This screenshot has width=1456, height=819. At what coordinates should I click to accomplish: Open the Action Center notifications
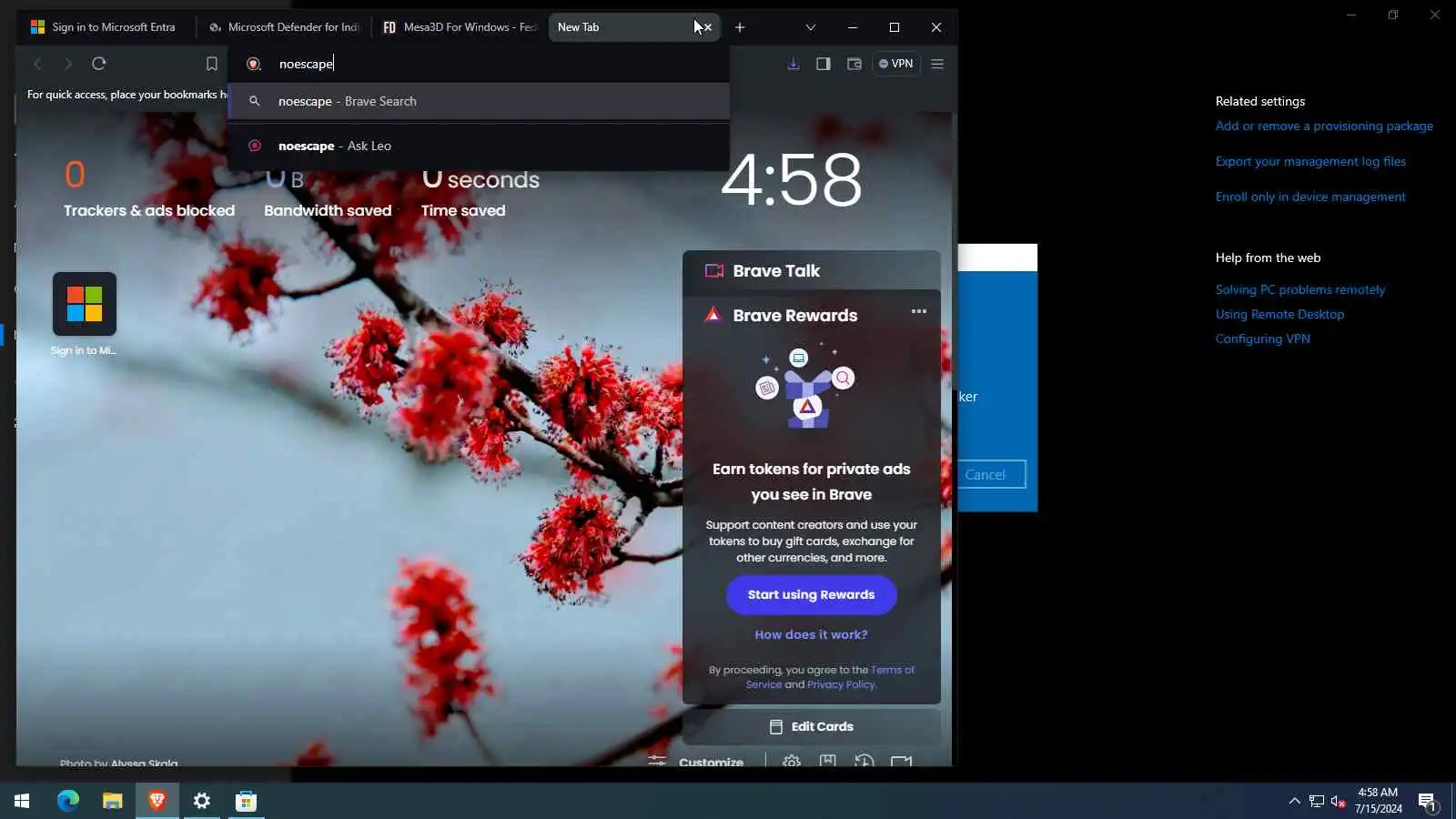pos(1427,801)
